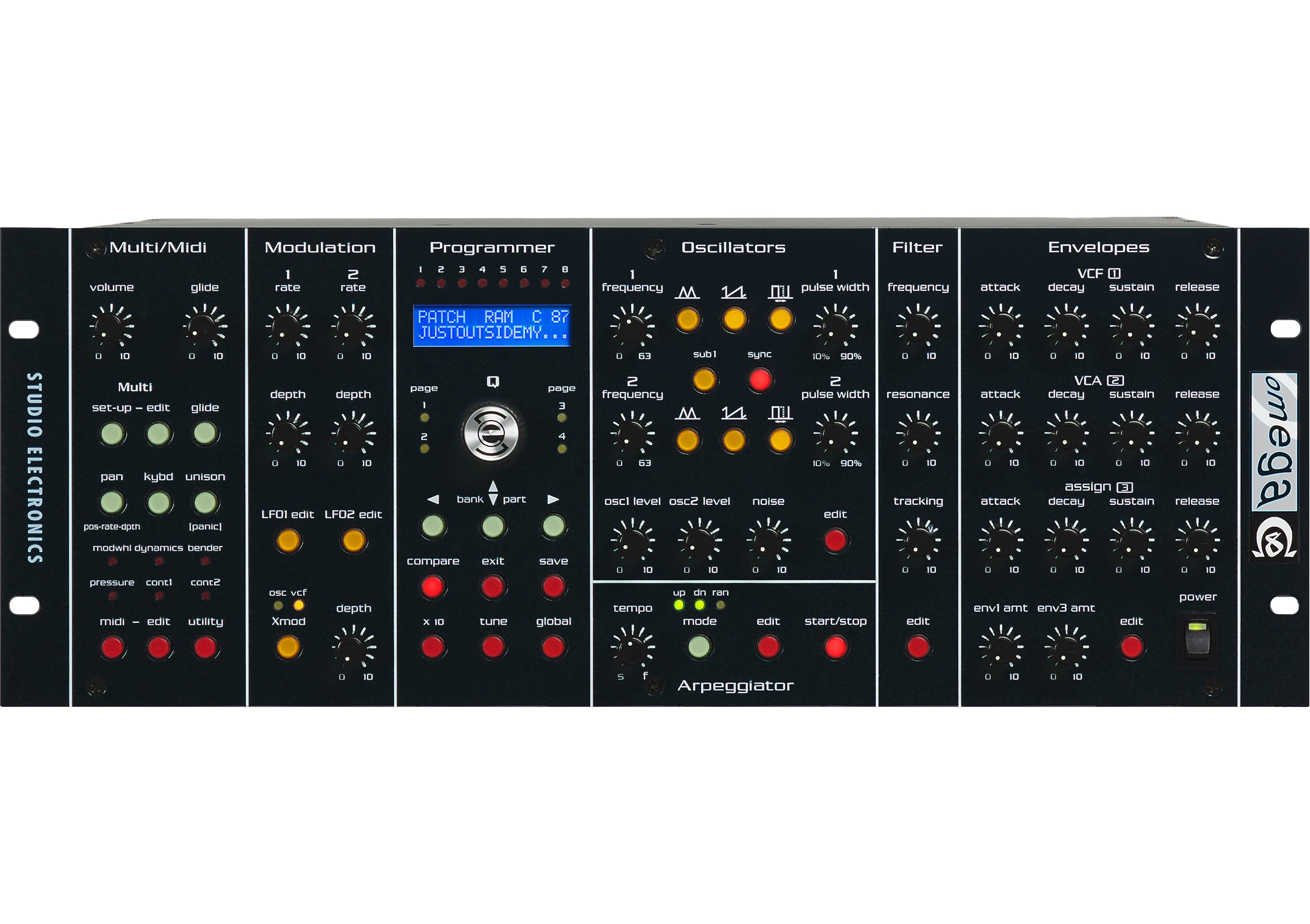Click the filter tracking knob
The image size is (1310, 924).
(918, 540)
